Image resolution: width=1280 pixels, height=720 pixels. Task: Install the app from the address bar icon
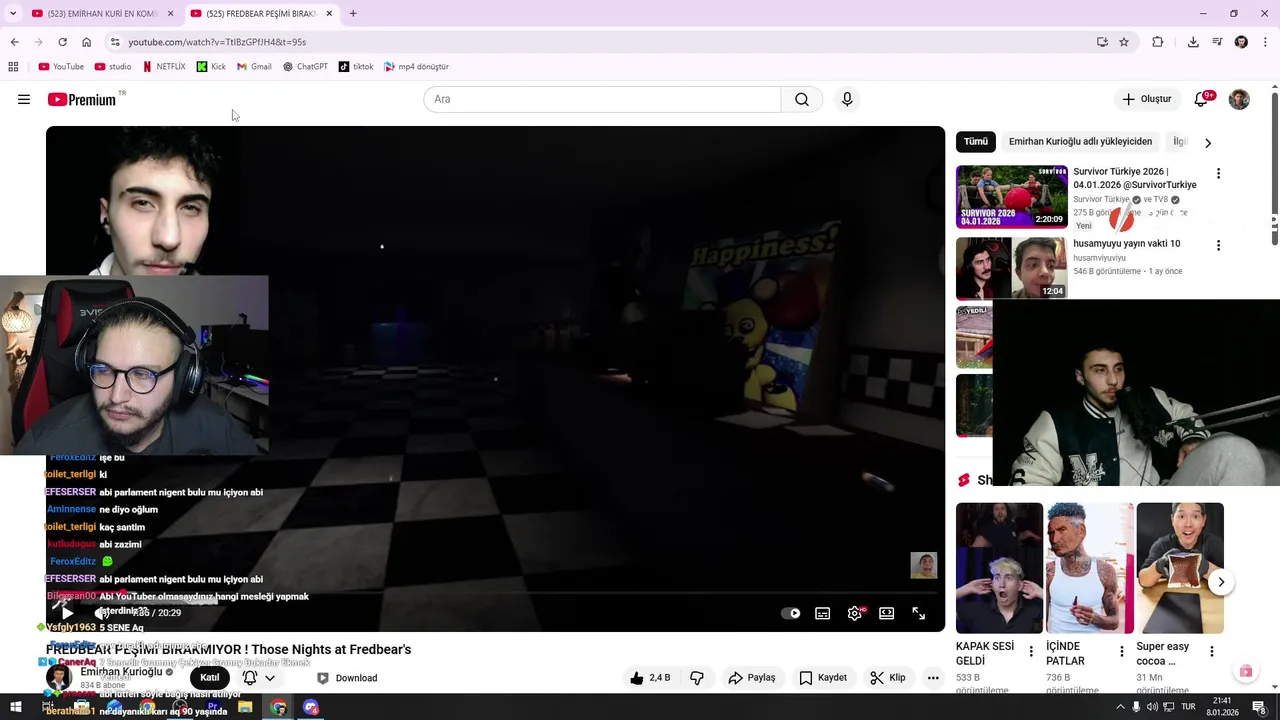(1102, 42)
